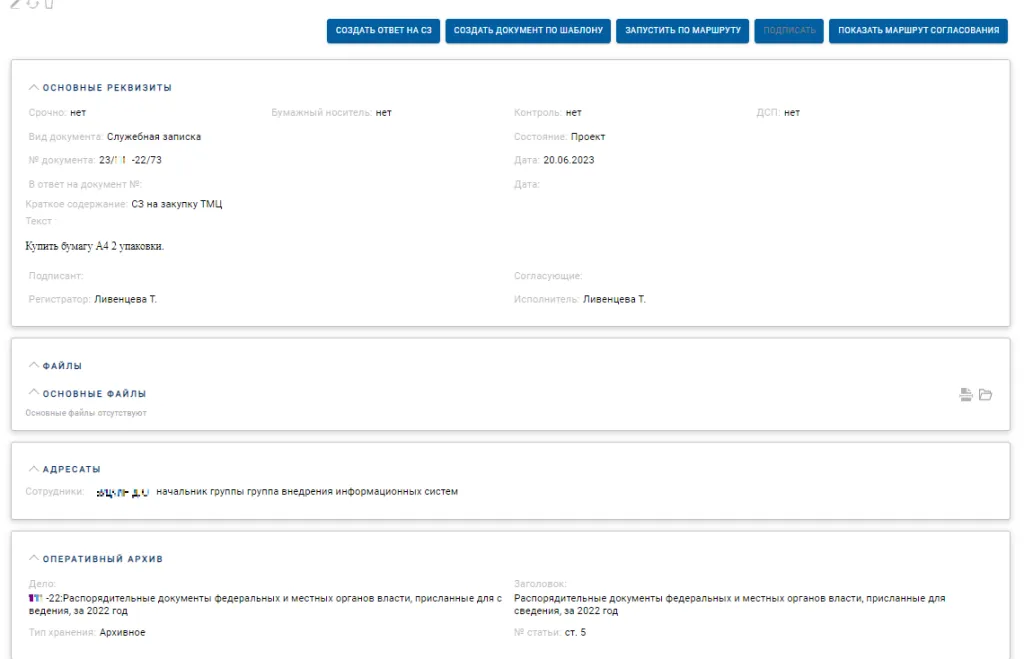
Task: Click the refresh arrows icon at top
Action: click(x=32, y=3)
